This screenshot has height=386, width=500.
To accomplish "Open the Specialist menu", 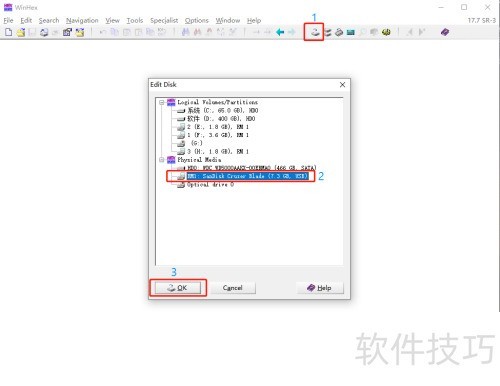I will [164, 20].
